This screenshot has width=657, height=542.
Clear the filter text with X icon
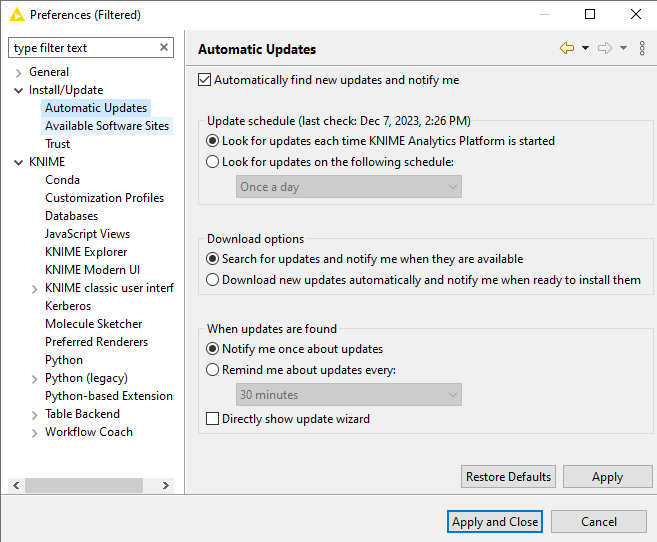pos(164,47)
